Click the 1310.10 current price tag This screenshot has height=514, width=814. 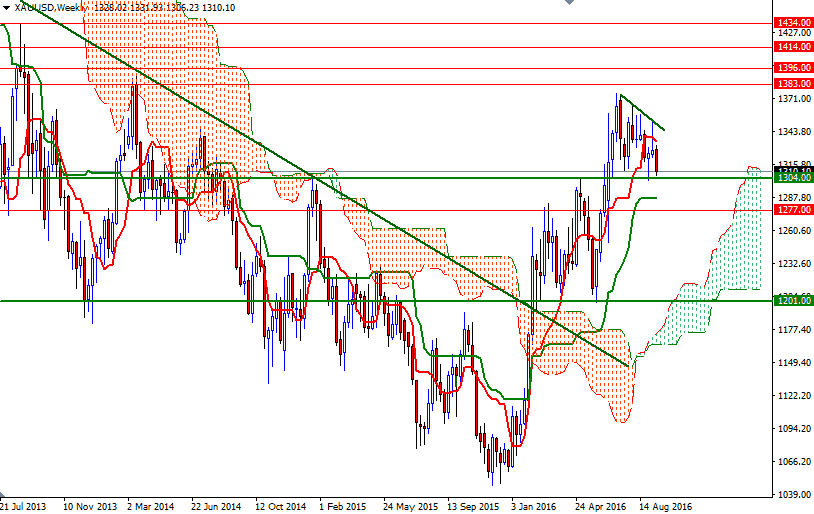click(793, 170)
